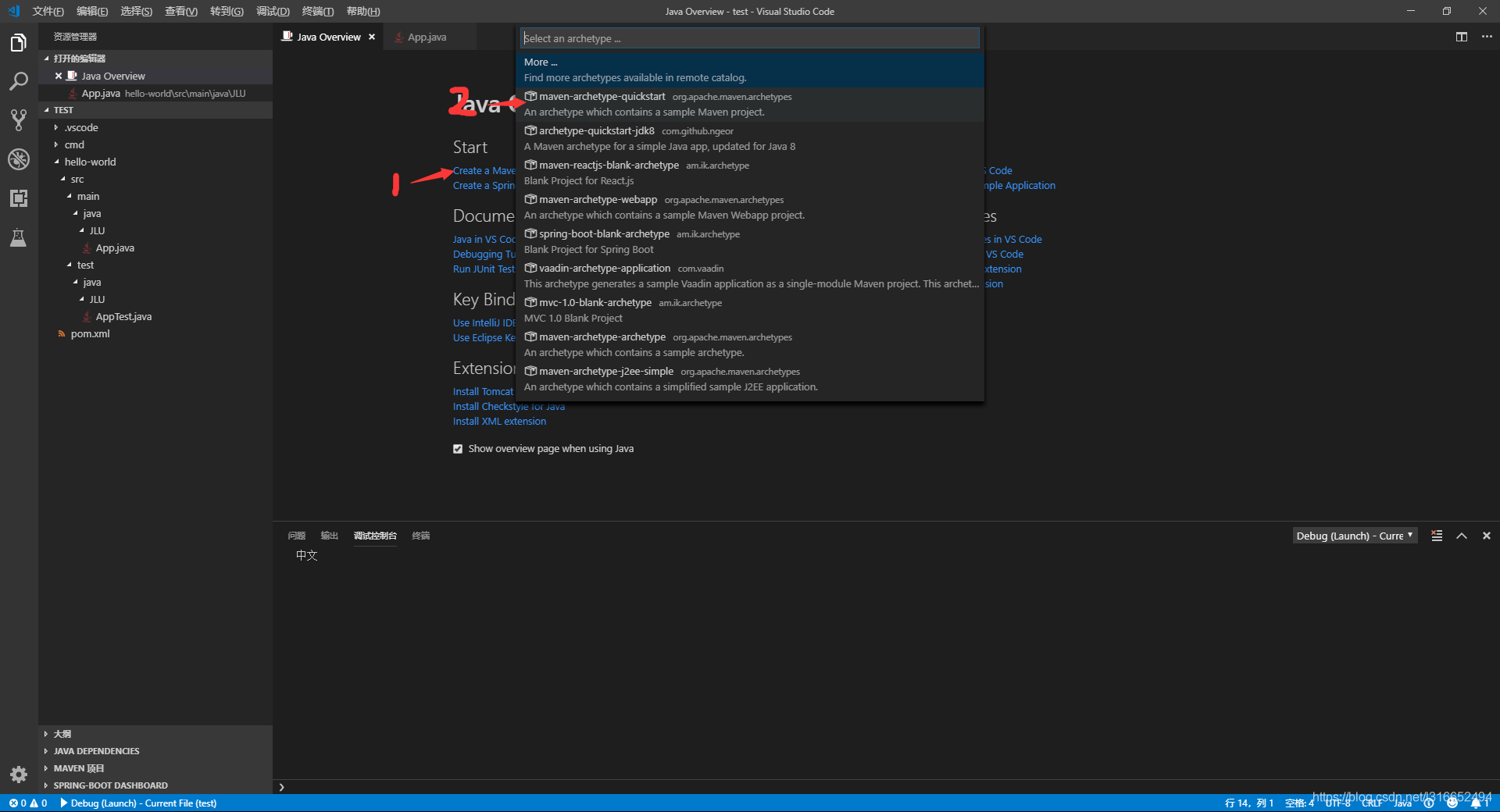Open the Search view in activity bar
This screenshot has height=812, width=1500.
pyautogui.click(x=19, y=81)
